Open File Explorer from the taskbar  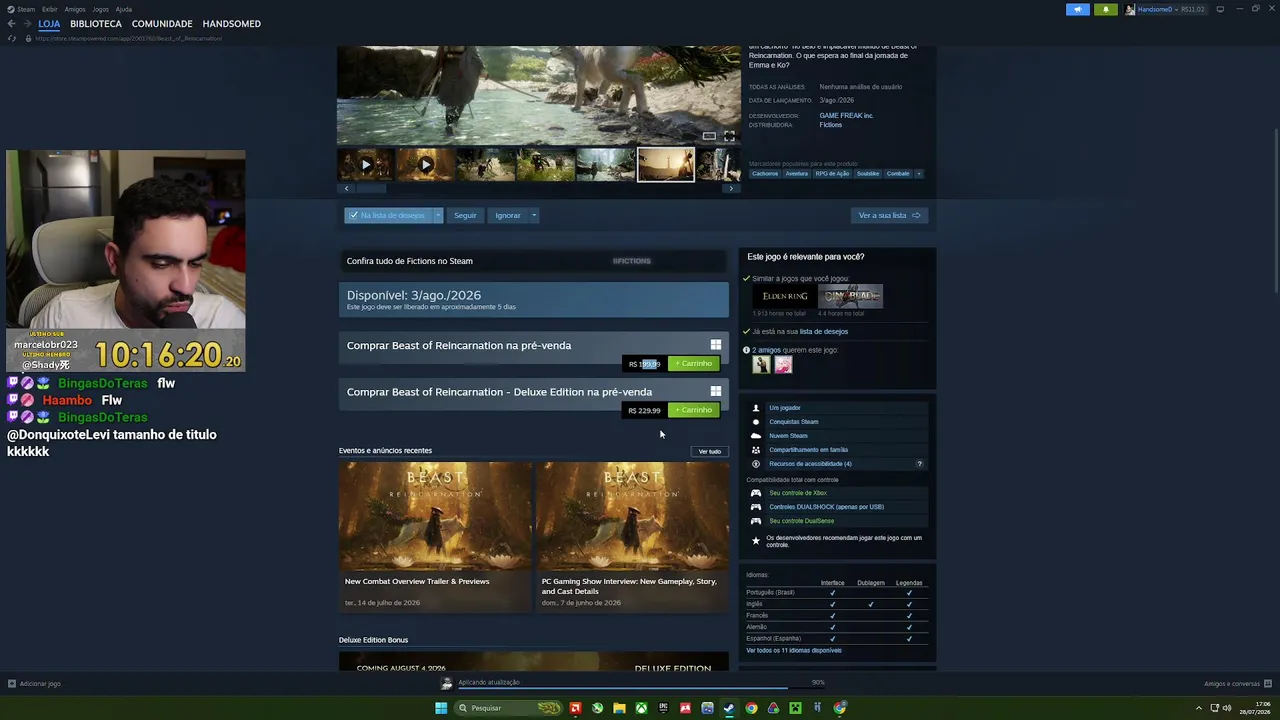(x=619, y=708)
